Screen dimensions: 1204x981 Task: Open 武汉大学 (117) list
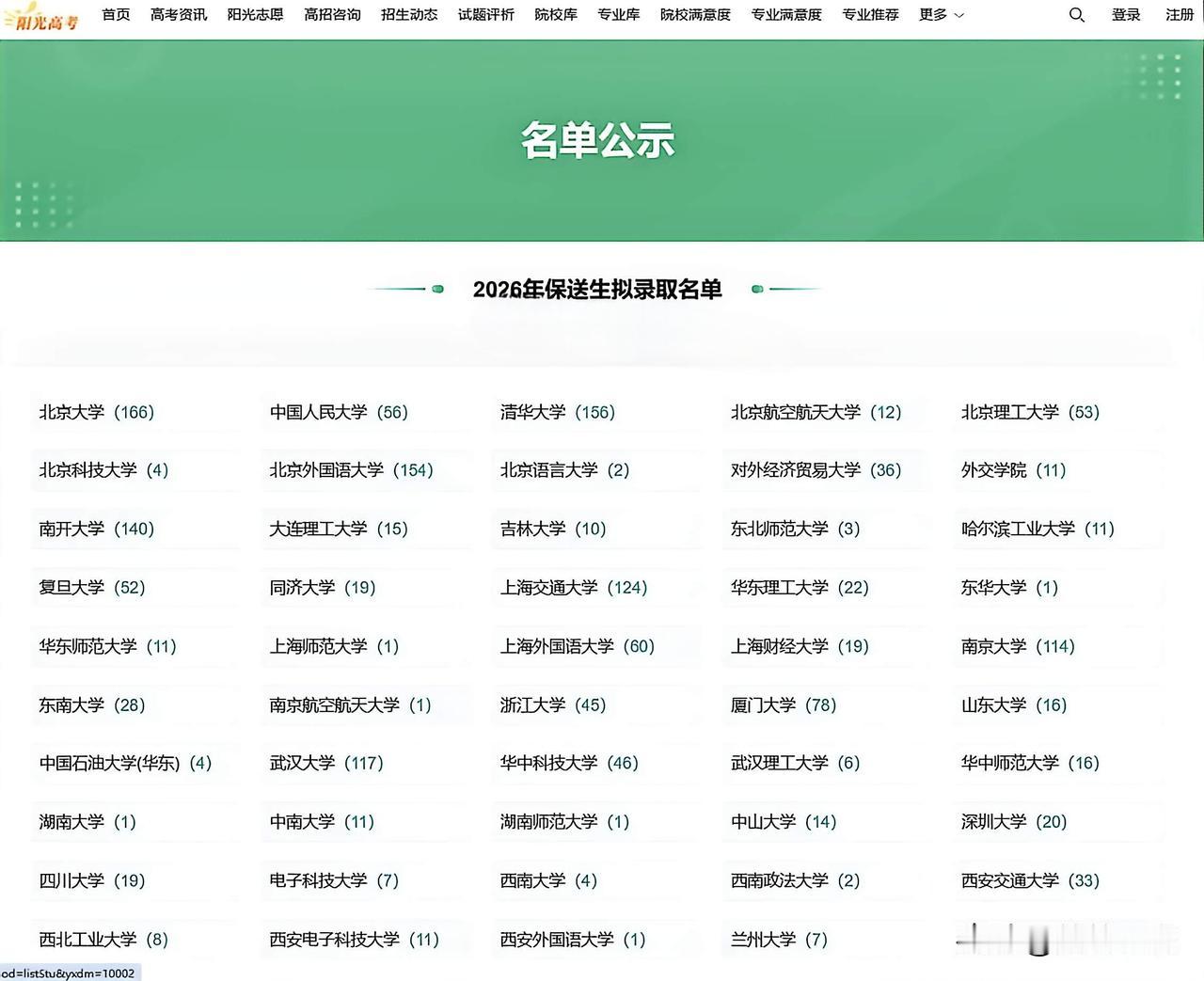pos(326,763)
